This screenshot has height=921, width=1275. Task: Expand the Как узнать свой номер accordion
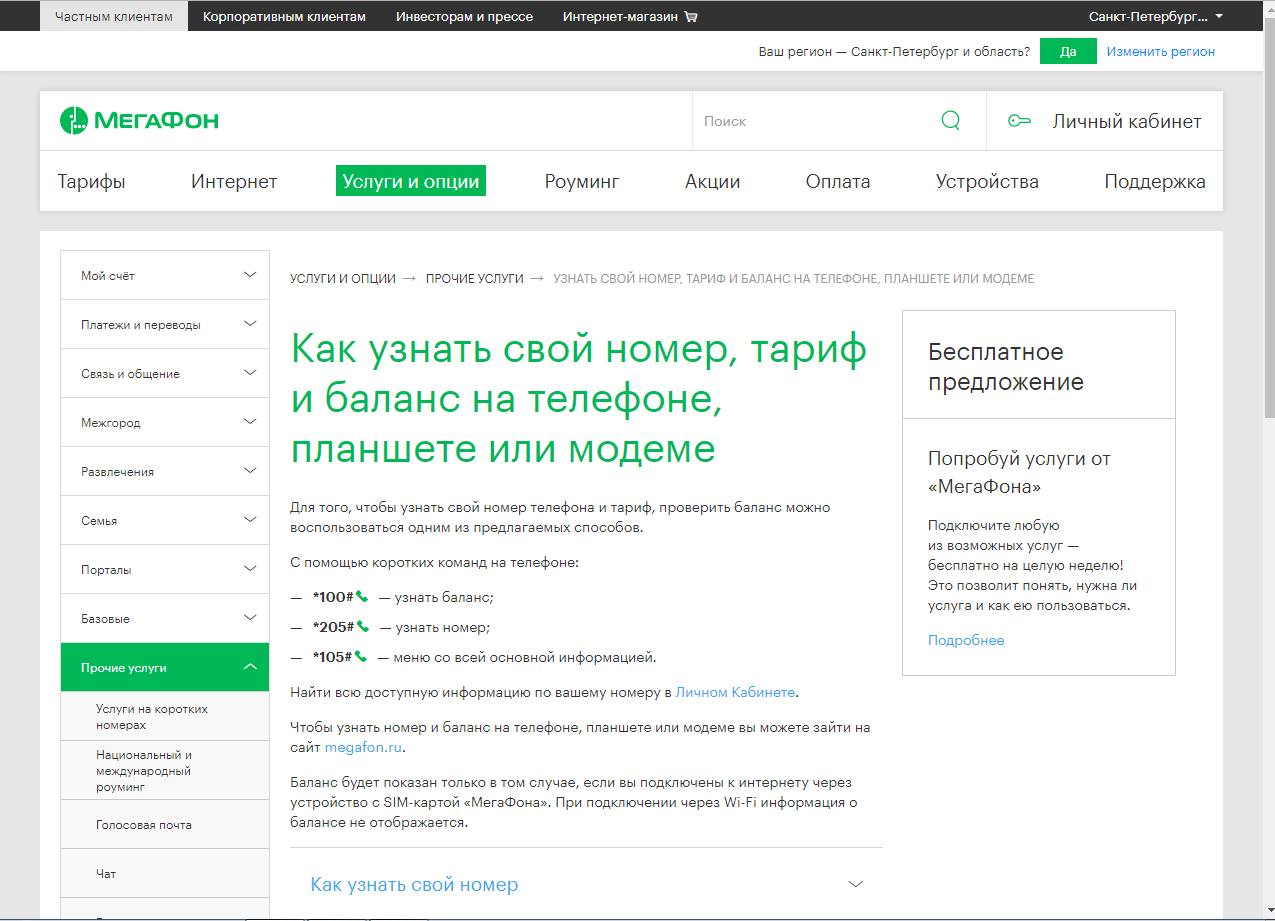pyautogui.click(x=586, y=884)
